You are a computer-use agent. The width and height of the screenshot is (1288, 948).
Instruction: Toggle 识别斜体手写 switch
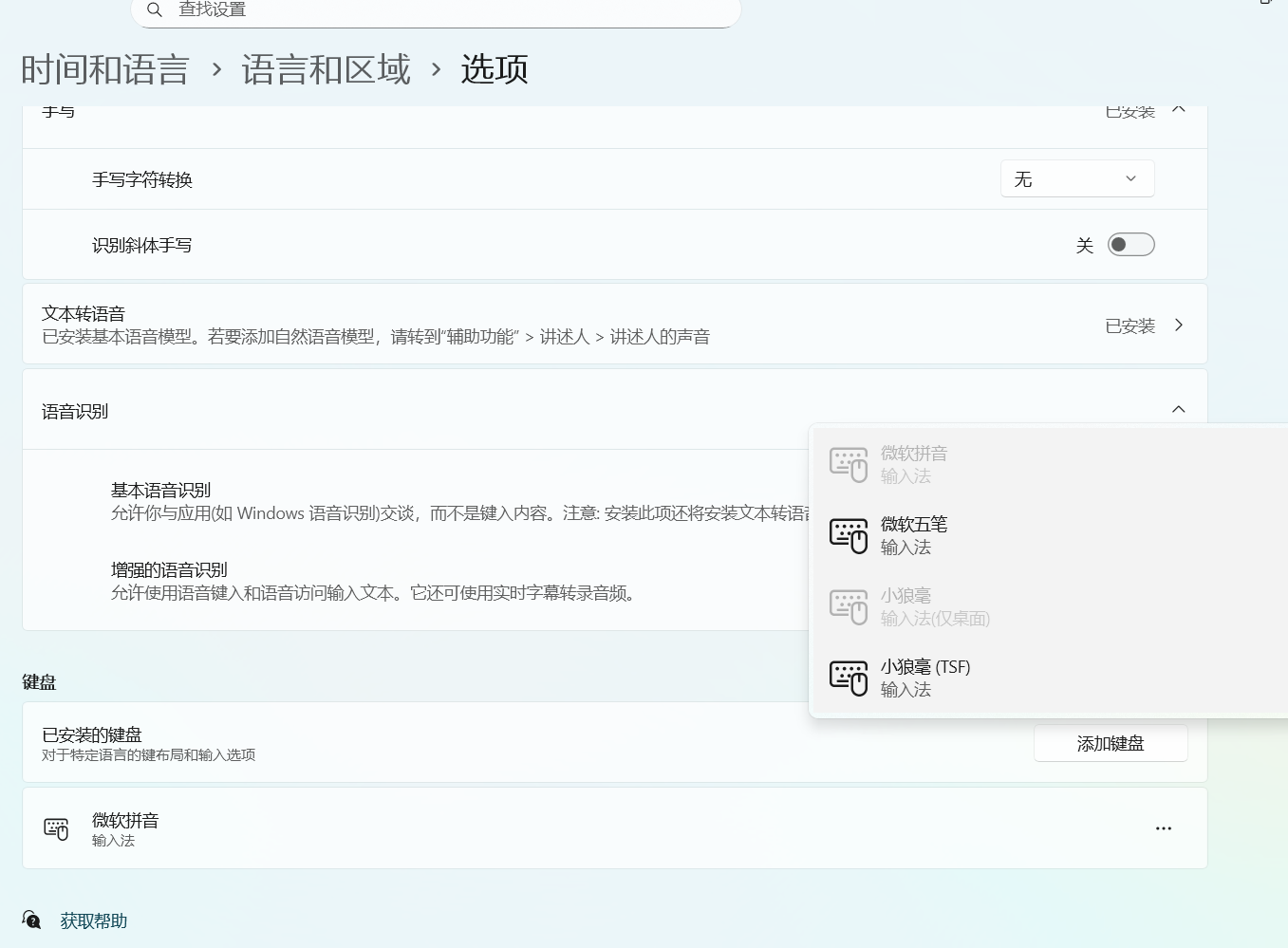[1131, 245]
